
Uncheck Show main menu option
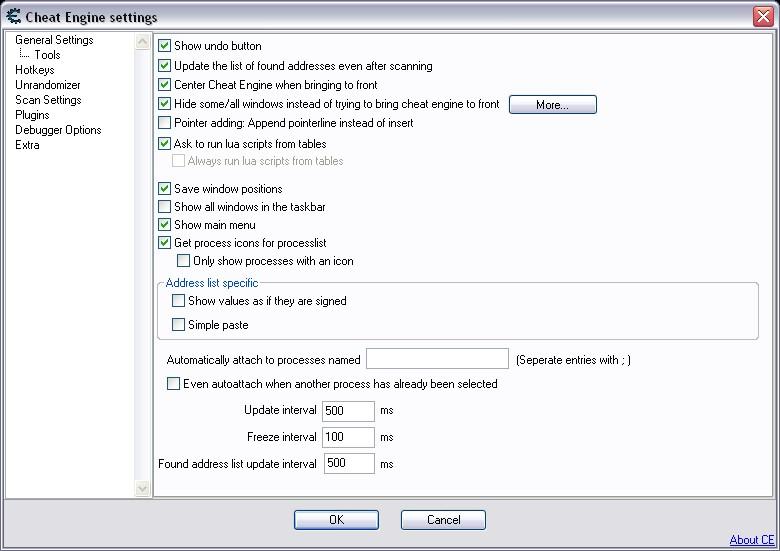tap(164, 225)
